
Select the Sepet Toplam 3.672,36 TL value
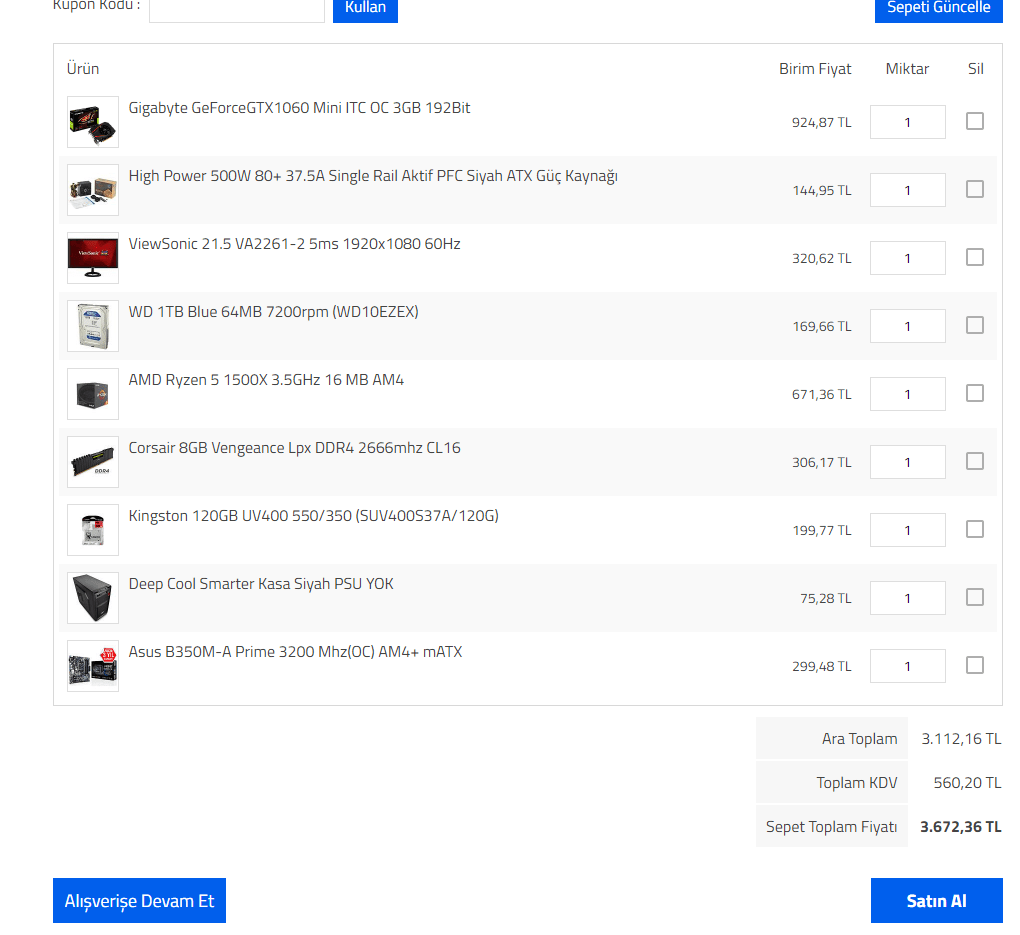(960, 827)
